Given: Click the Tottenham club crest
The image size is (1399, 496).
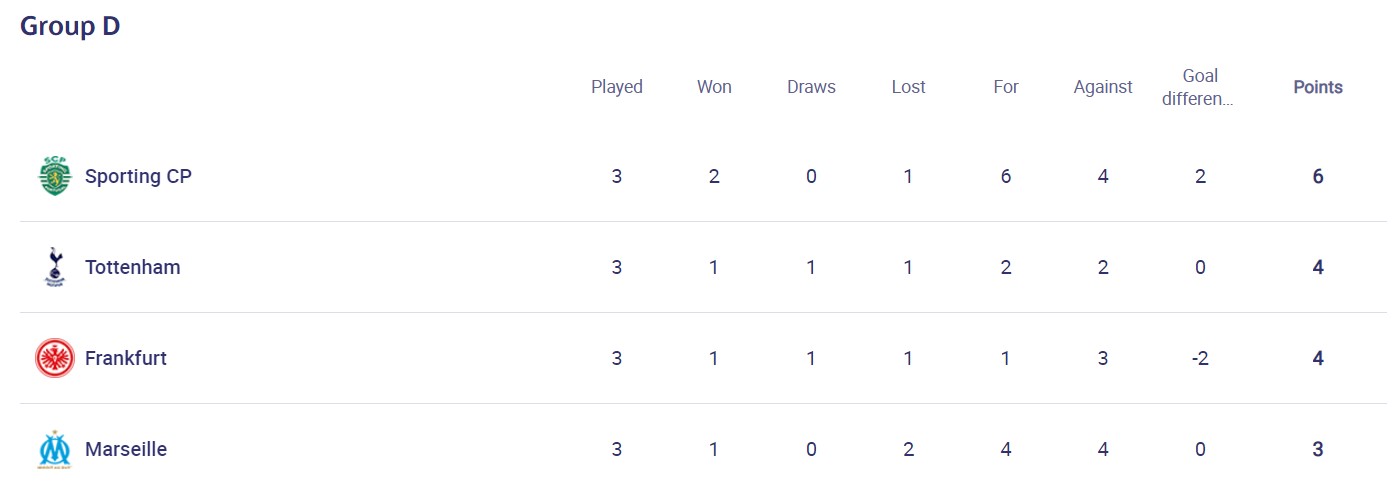Looking at the screenshot, I should pyautogui.click(x=55, y=267).
